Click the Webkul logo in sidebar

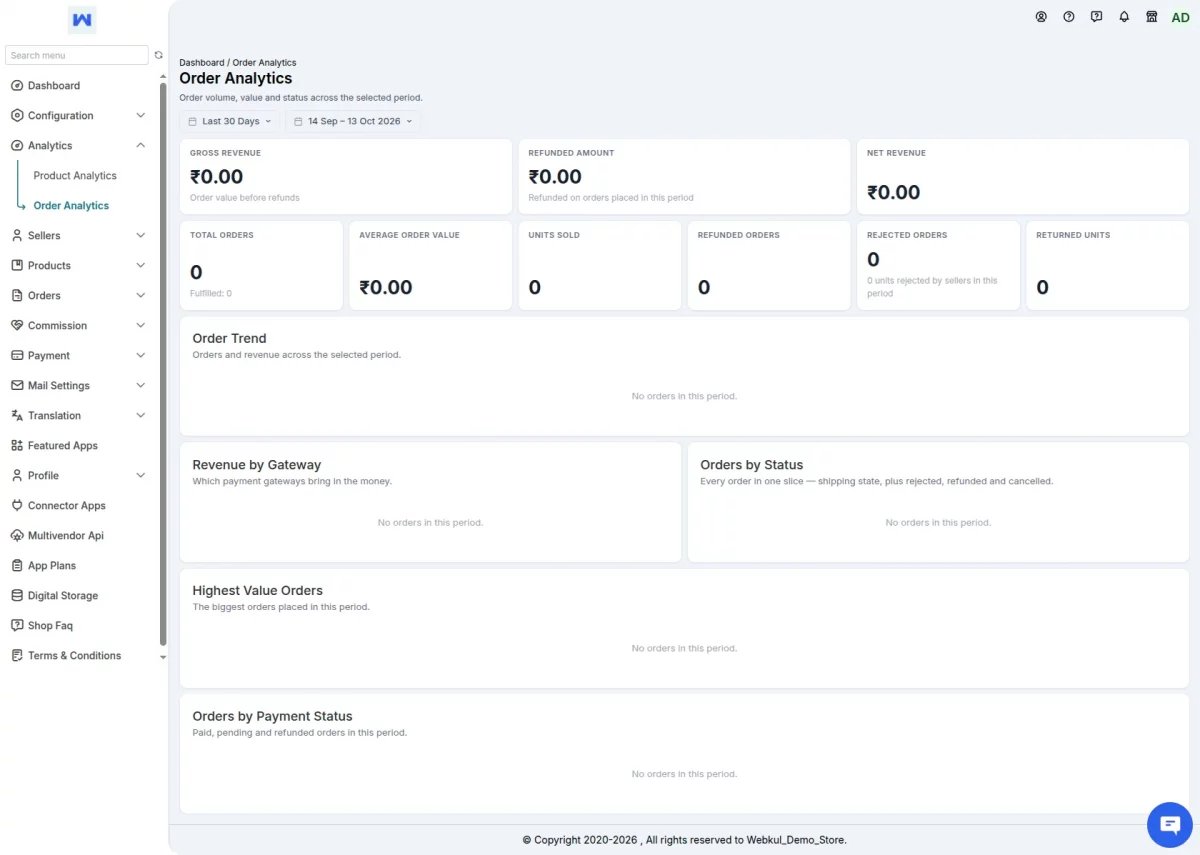pyautogui.click(x=82, y=19)
